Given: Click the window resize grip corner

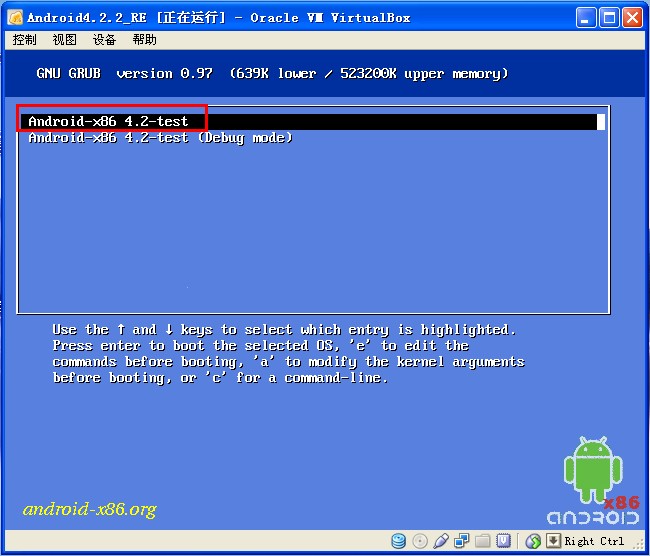Looking at the screenshot, I should coord(639,545).
